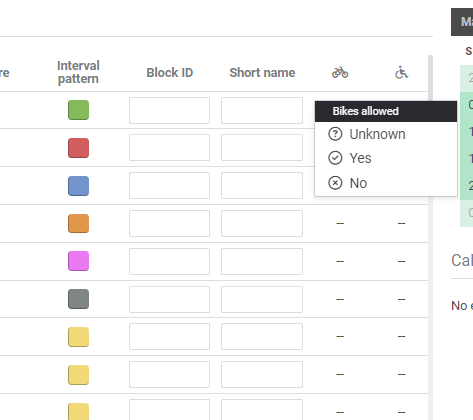Click the bicycle icon column header

coord(340,72)
